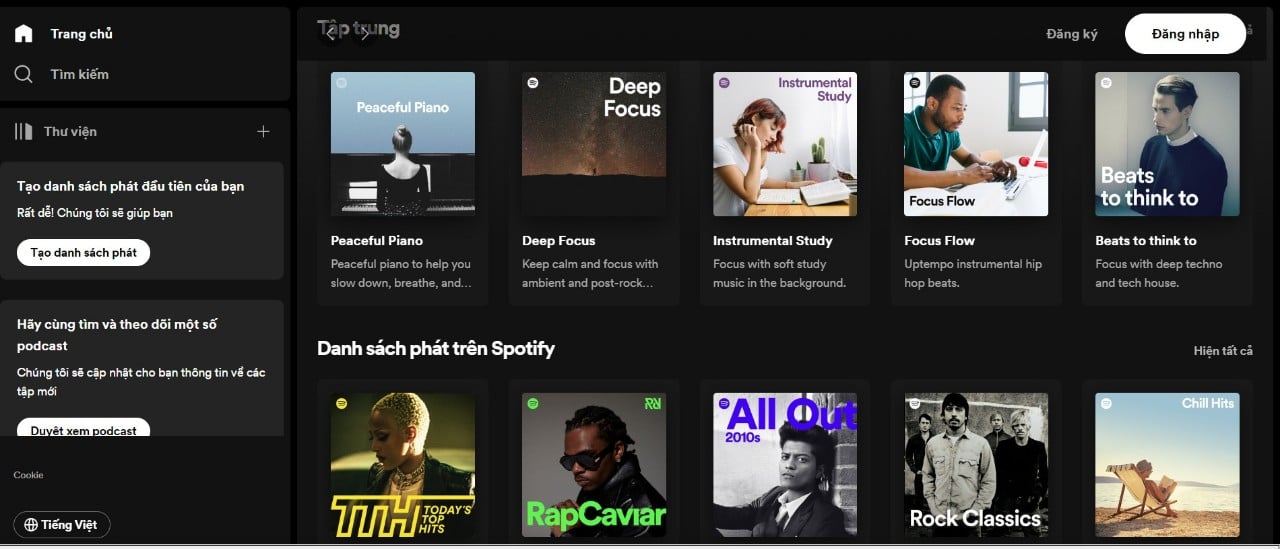
Task: Open the Tiếng Việt language selector
Action: click(x=62, y=525)
